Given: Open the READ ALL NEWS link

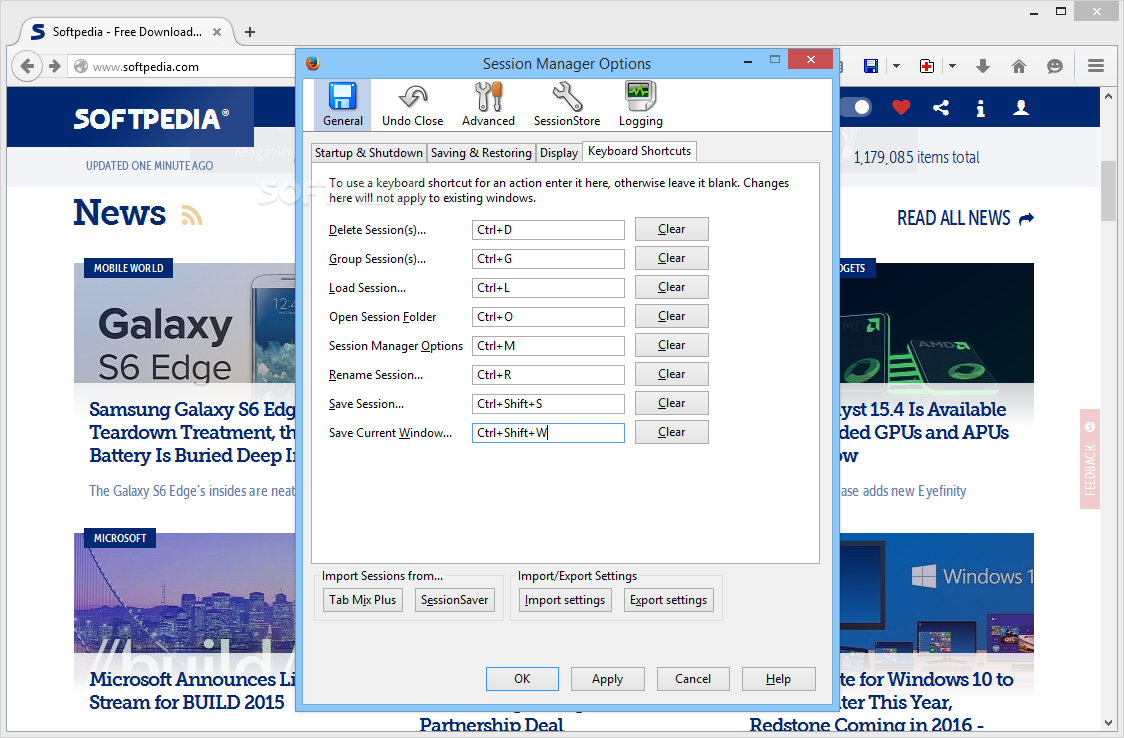Looking at the screenshot, I should [x=965, y=218].
